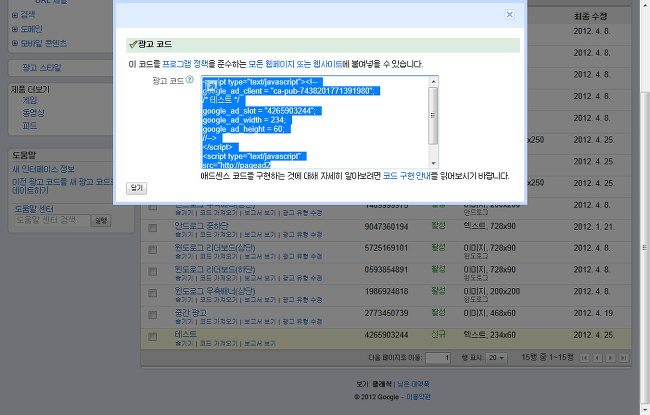
Task: Open the 동영상 product link
Action: click(34, 113)
